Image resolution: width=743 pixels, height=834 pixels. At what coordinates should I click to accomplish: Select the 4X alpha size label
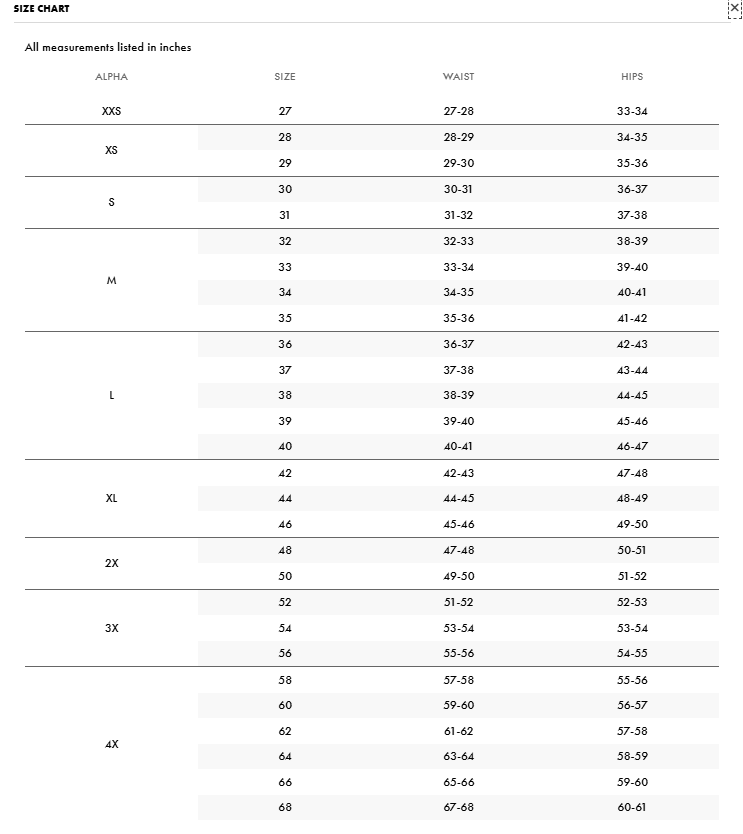(x=112, y=745)
